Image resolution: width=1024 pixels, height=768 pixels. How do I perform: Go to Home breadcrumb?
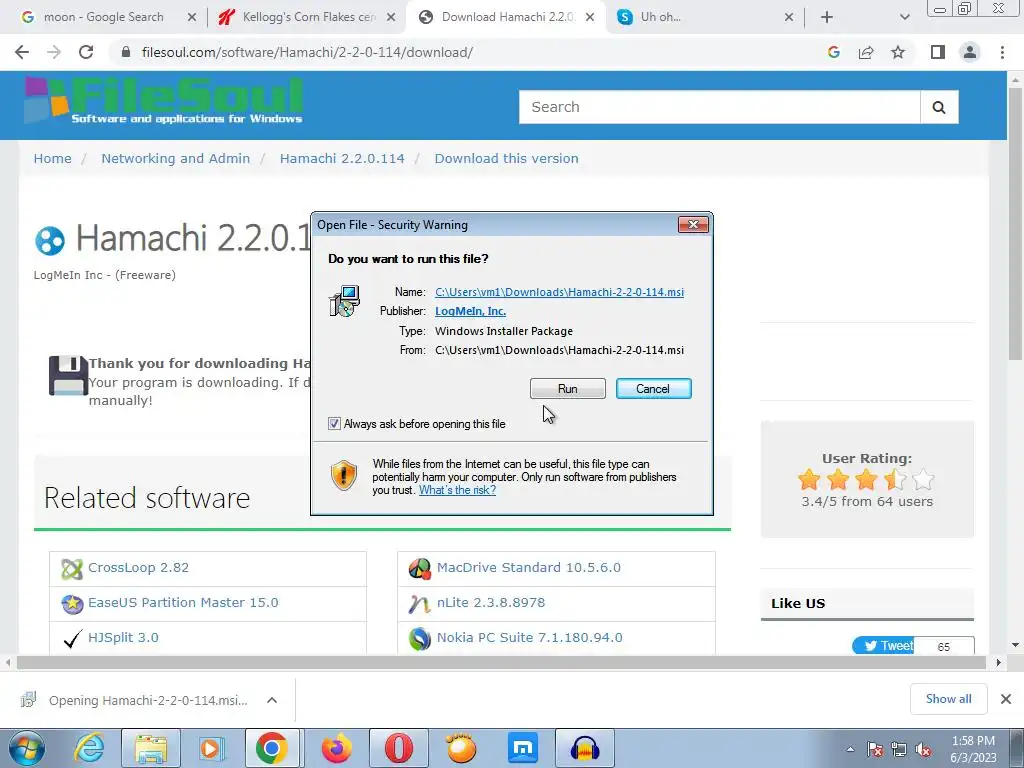[52, 159]
